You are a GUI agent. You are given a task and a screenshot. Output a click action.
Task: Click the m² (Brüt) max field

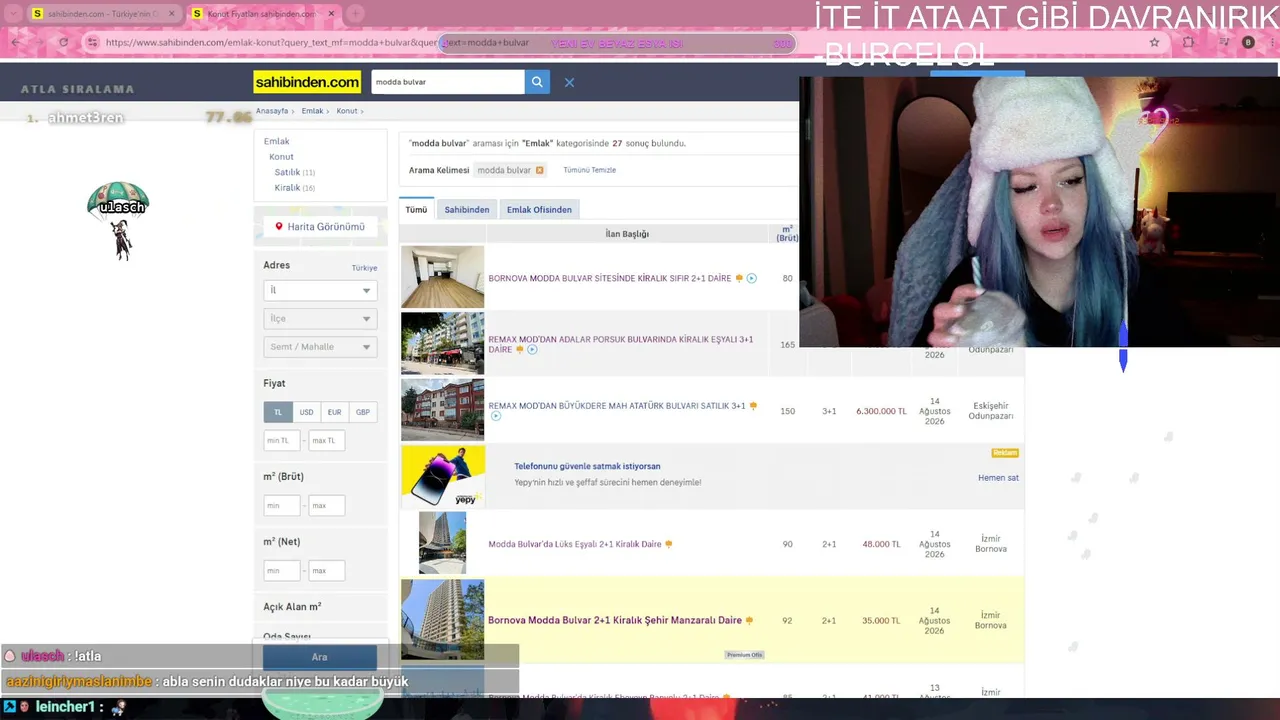click(326, 505)
